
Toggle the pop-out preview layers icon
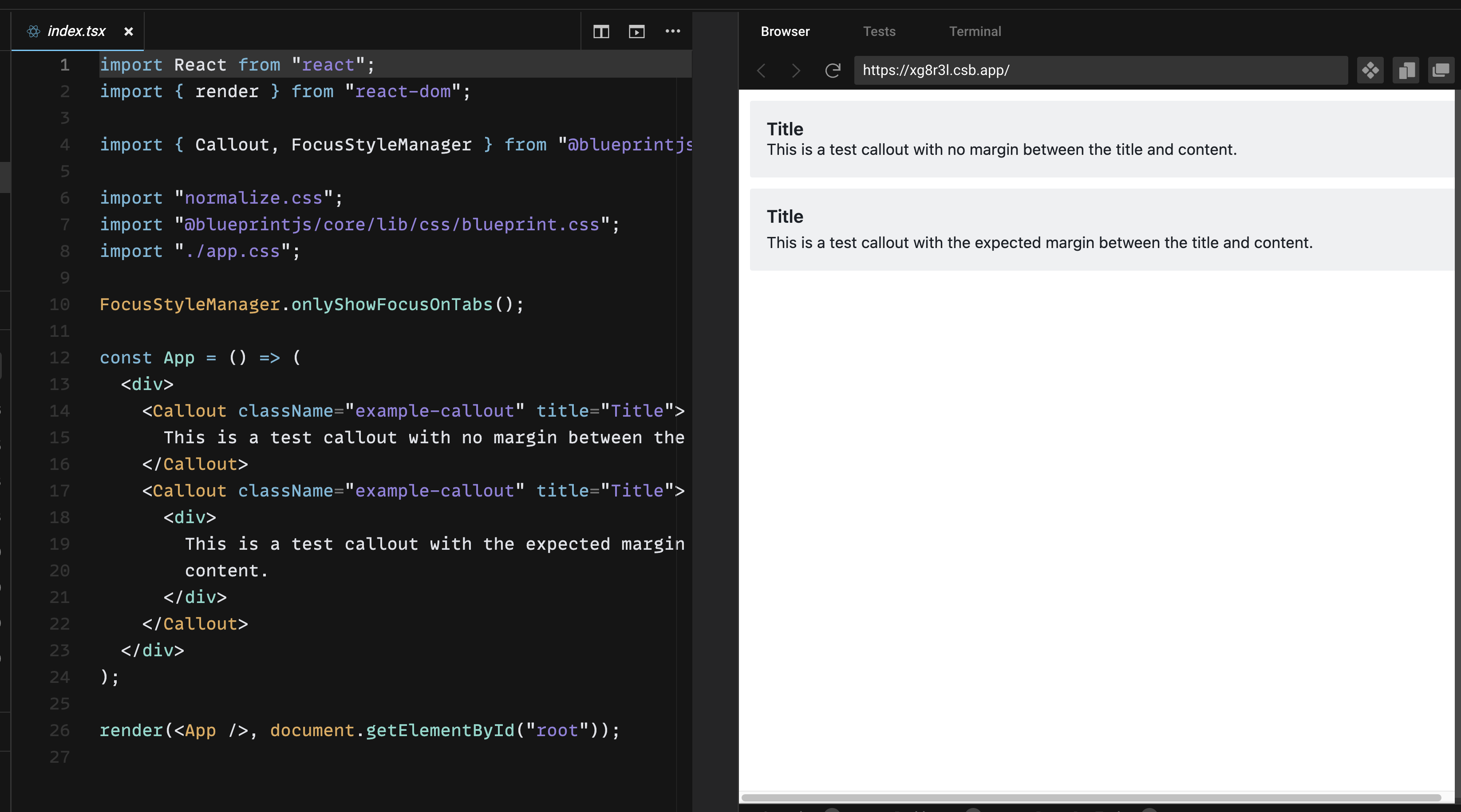(1441, 70)
